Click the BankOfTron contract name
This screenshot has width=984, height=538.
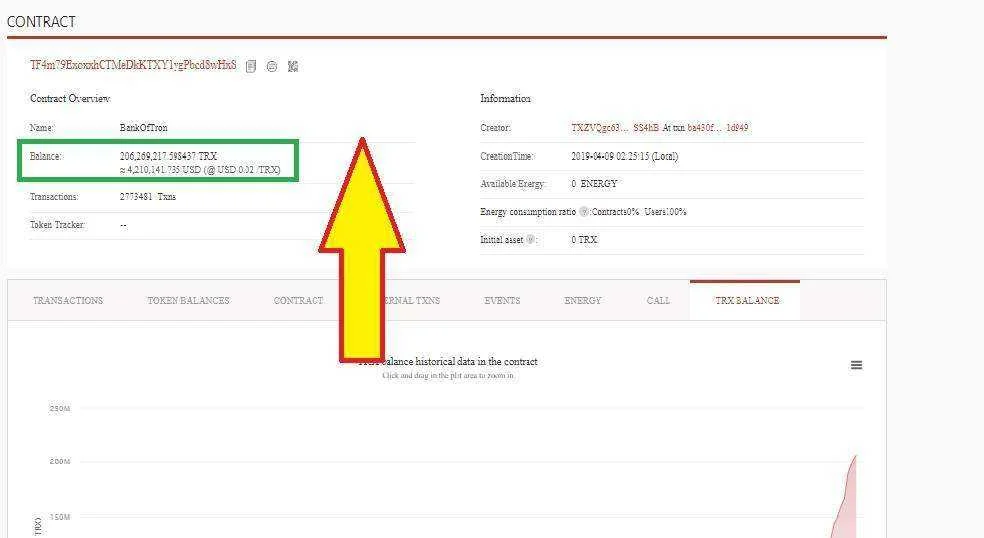point(144,127)
